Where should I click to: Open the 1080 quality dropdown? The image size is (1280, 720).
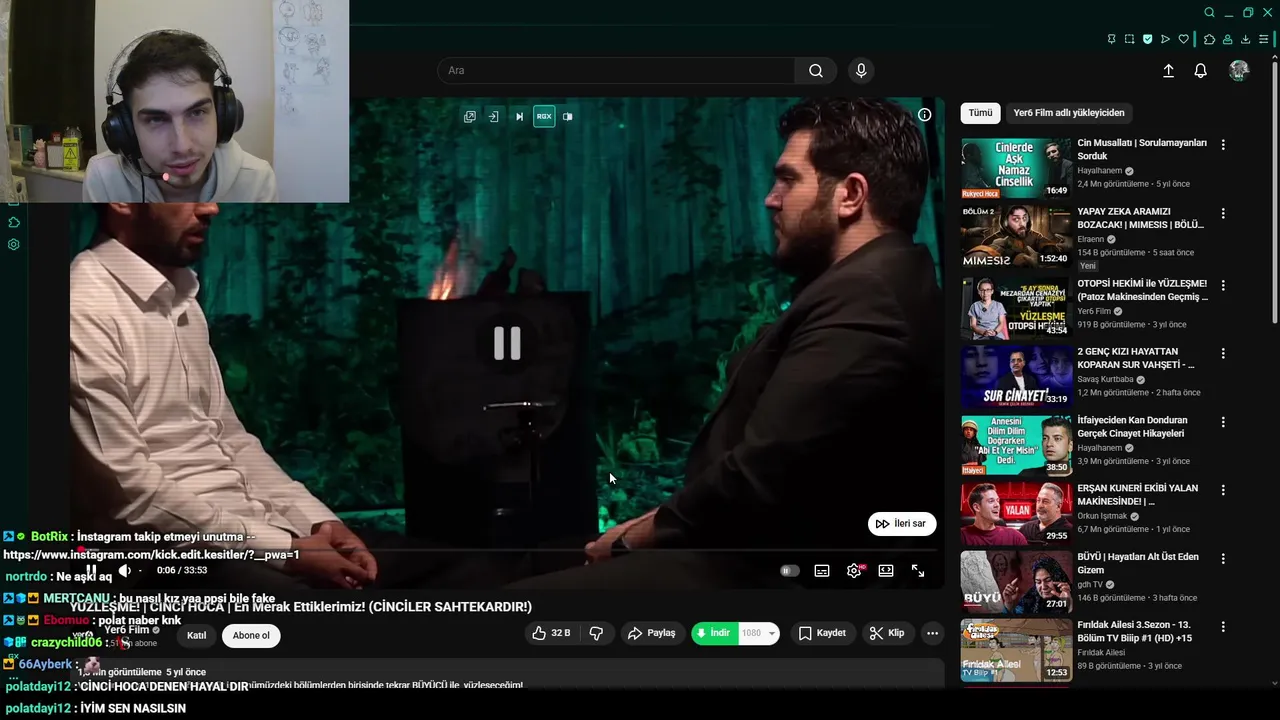[x=759, y=633]
